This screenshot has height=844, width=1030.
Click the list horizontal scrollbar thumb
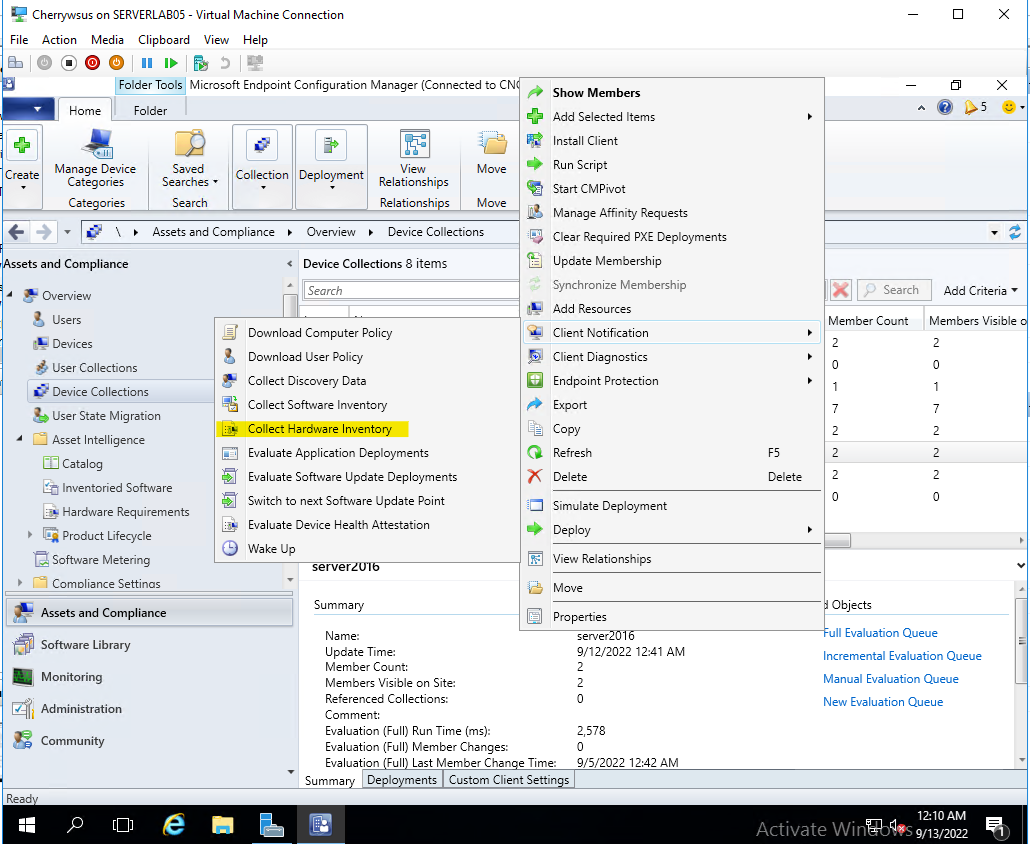[x=837, y=541]
